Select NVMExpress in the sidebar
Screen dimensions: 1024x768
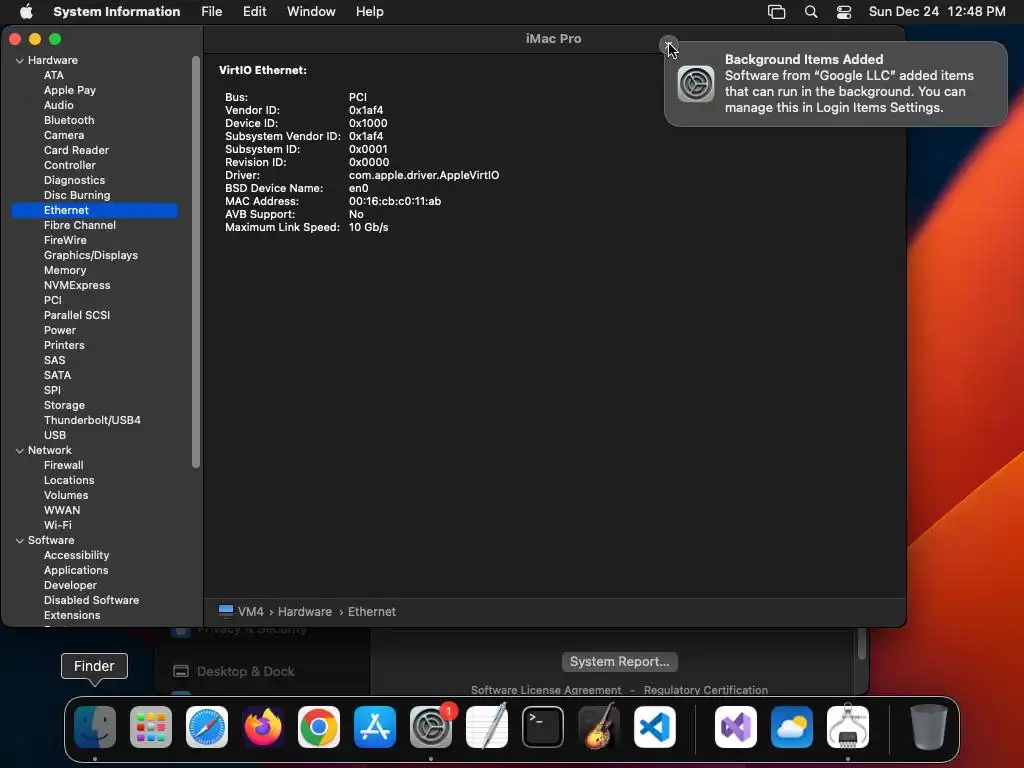click(77, 285)
